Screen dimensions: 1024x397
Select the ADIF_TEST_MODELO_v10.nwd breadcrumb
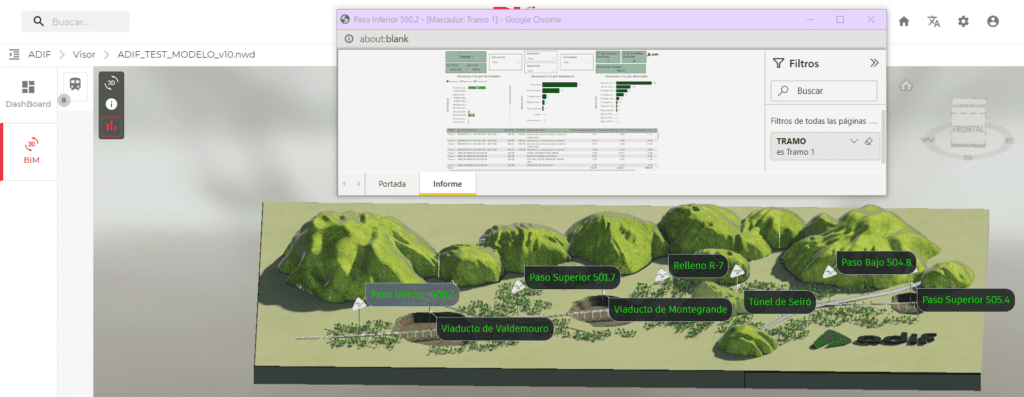coord(186,54)
